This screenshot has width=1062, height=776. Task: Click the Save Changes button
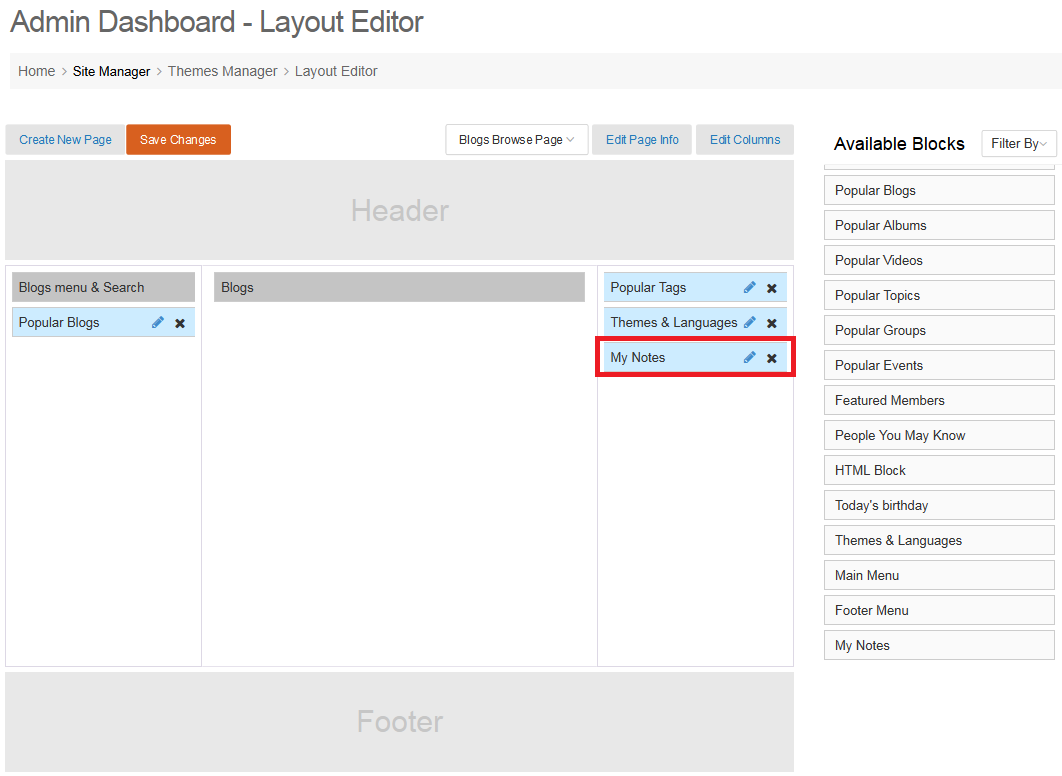click(178, 140)
